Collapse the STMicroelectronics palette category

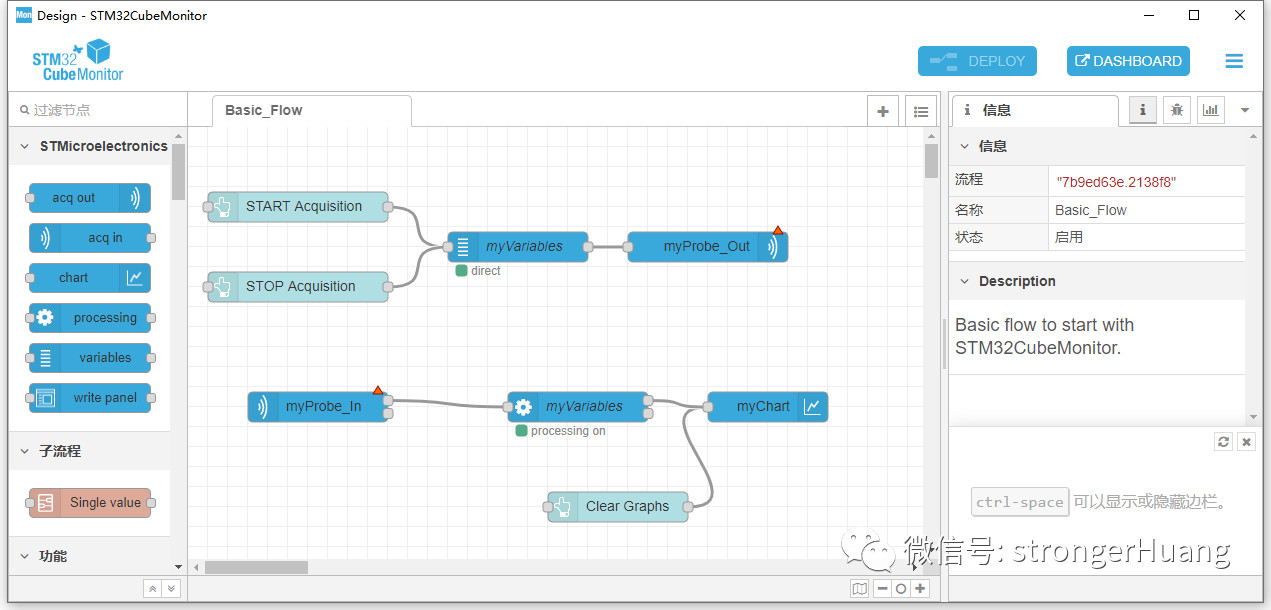pyautogui.click(x=90, y=146)
